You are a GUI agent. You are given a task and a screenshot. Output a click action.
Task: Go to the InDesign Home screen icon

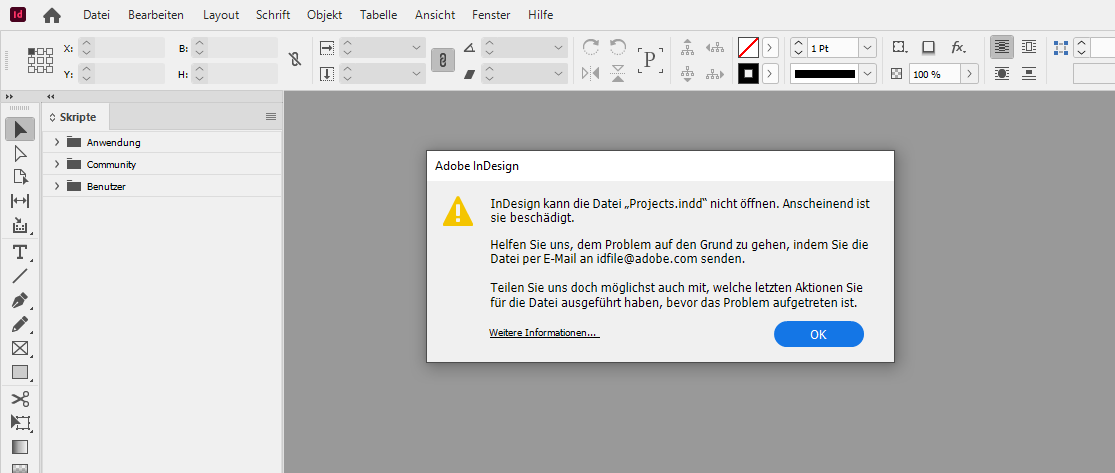[52, 15]
